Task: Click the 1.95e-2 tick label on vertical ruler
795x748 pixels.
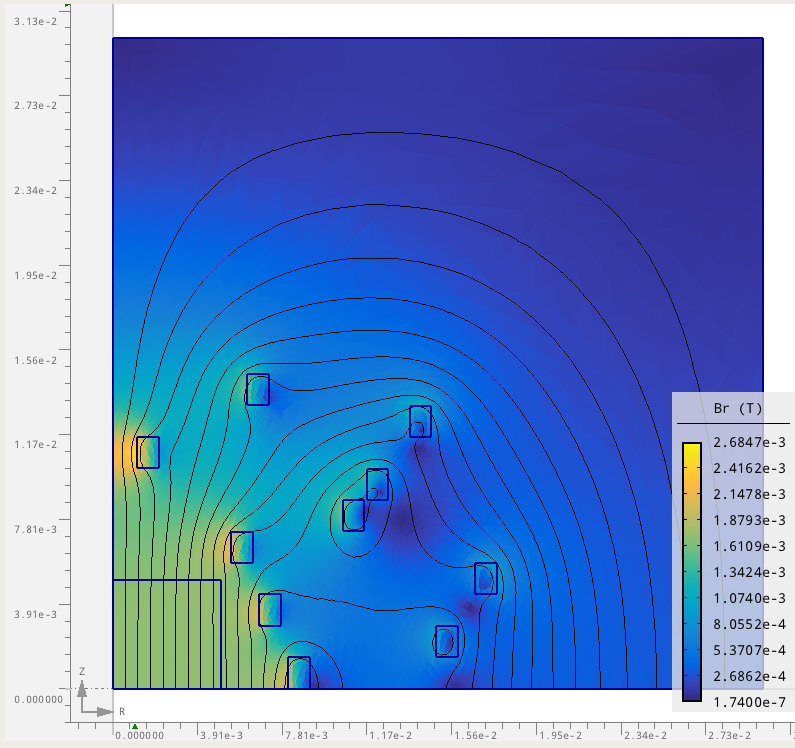Action: (x=35, y=276)
